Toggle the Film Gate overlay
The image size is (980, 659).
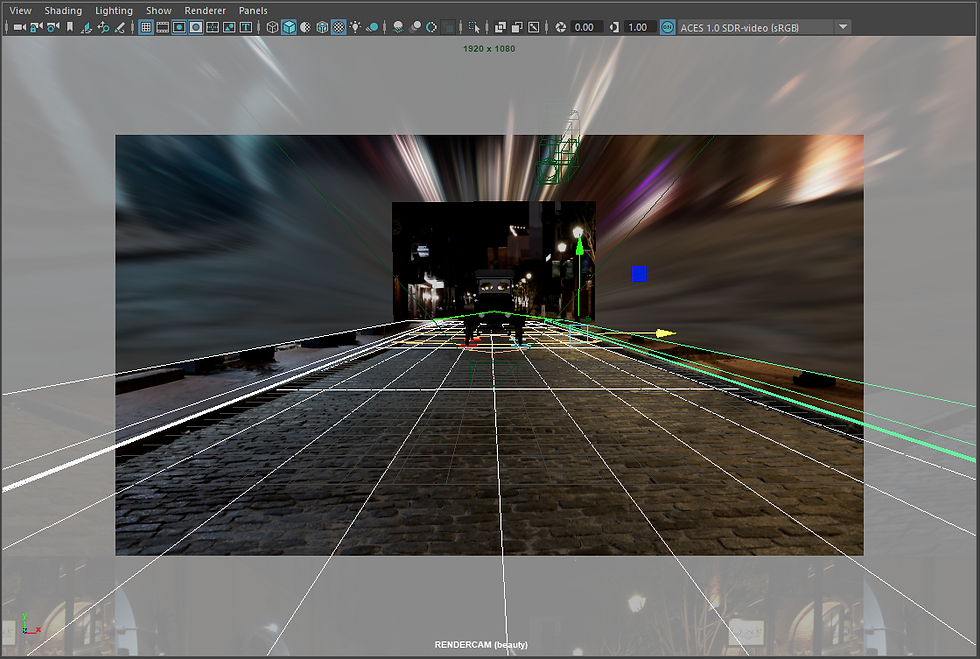pos(162,27)
